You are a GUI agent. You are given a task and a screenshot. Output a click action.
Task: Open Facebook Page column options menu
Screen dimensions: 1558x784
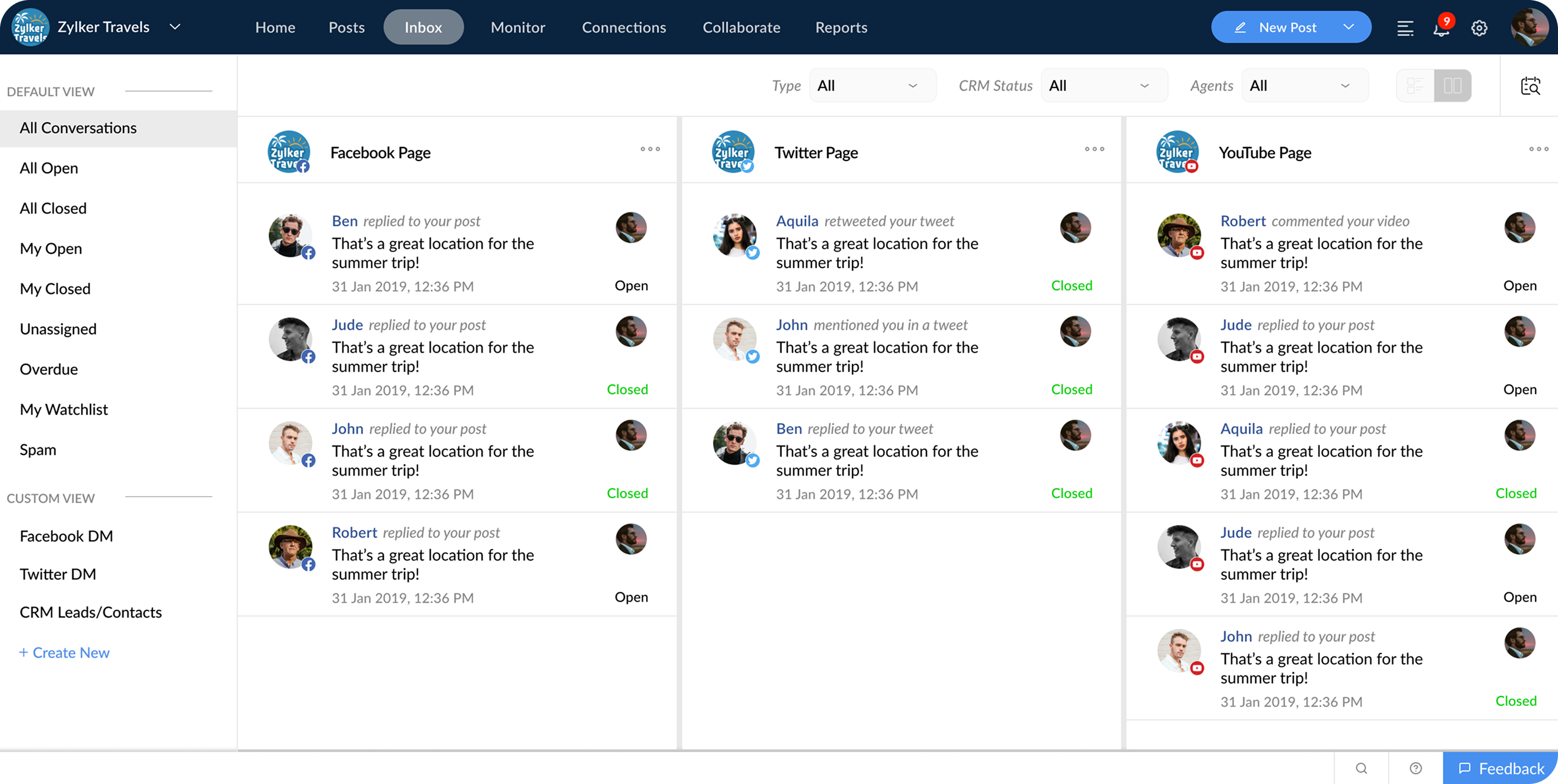(x=650, y=149)
